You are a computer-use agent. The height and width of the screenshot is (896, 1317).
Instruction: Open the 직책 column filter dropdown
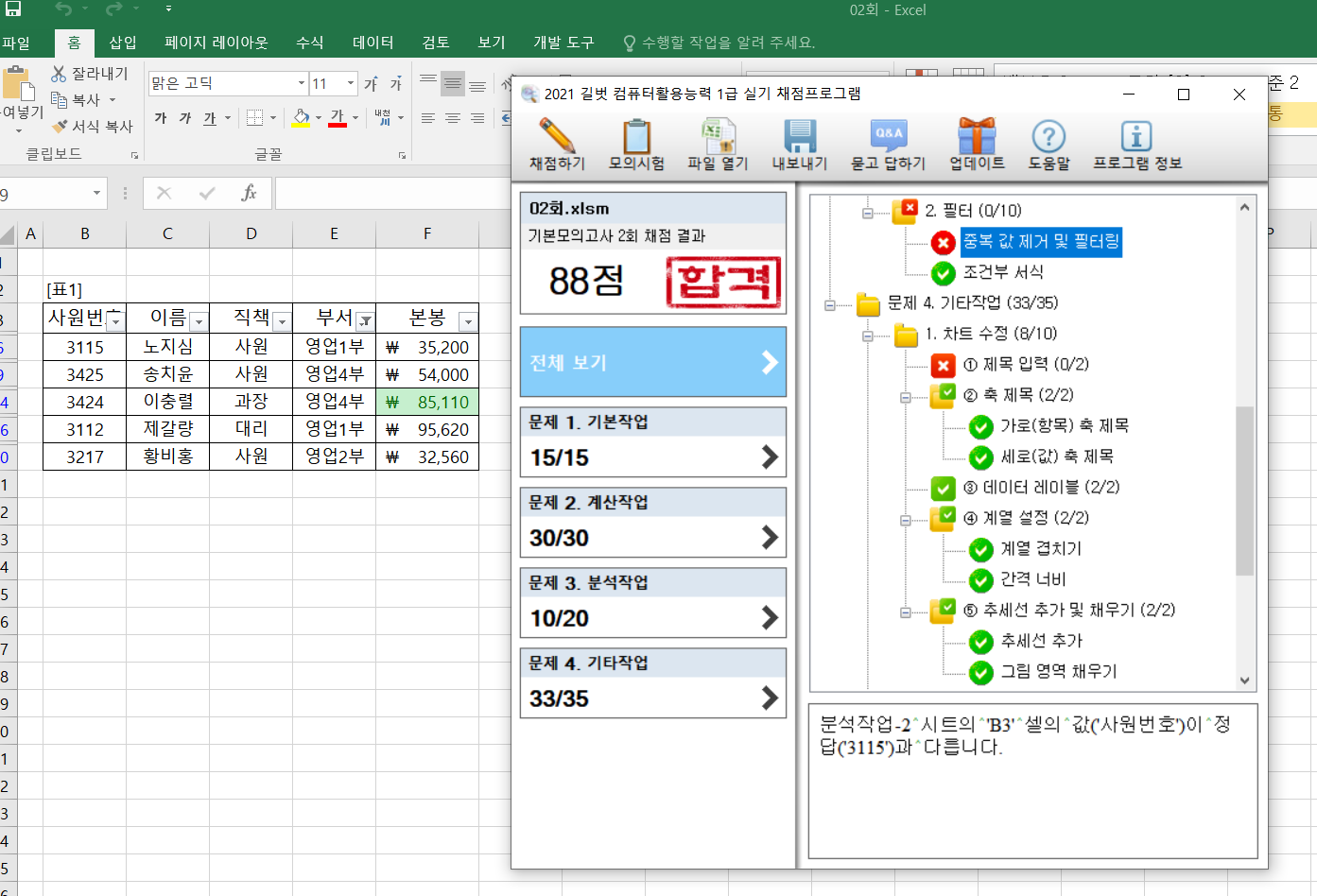[282, 322]
